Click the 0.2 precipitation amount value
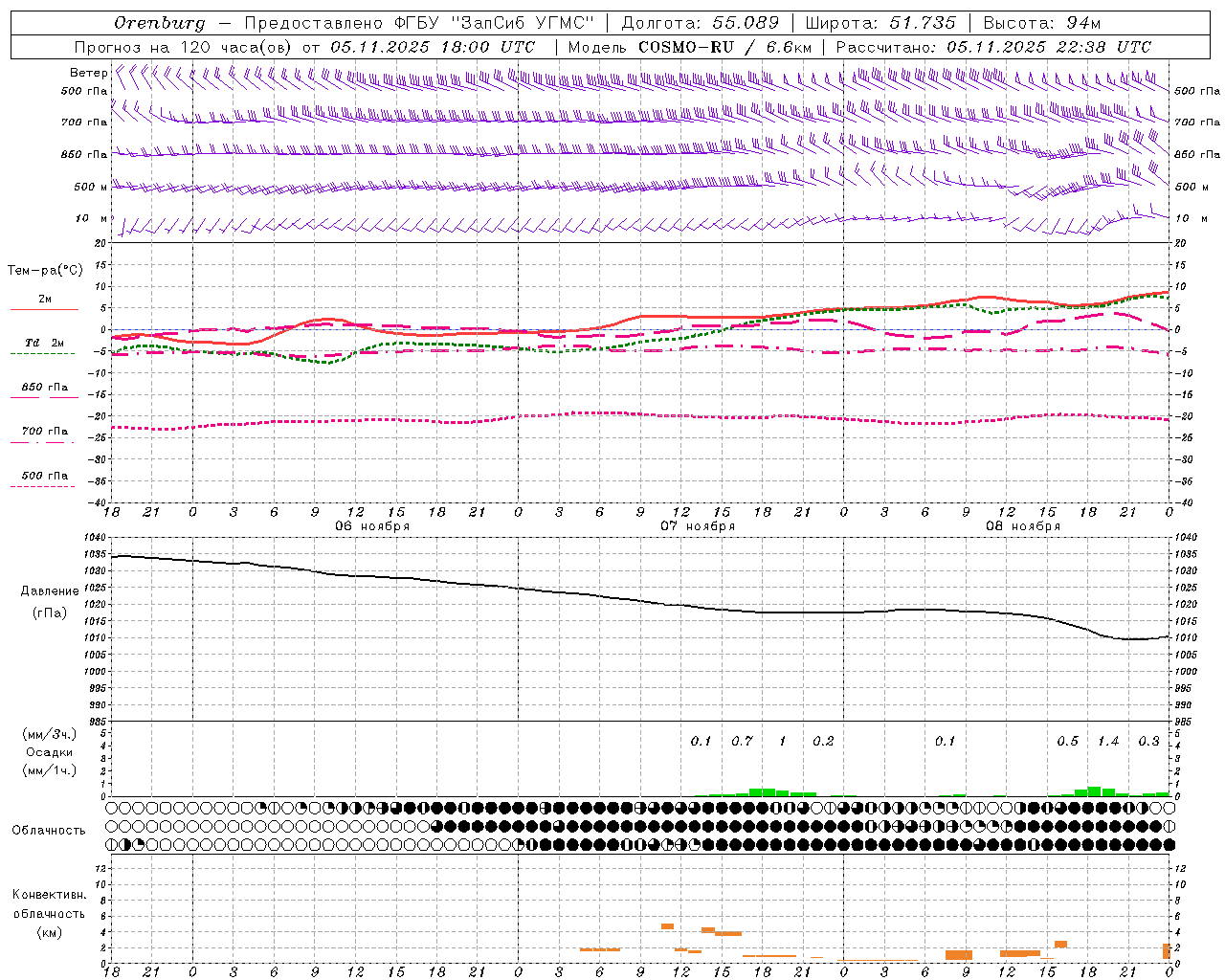This screenshot has width=1225, height=980. tap(823, 742)
